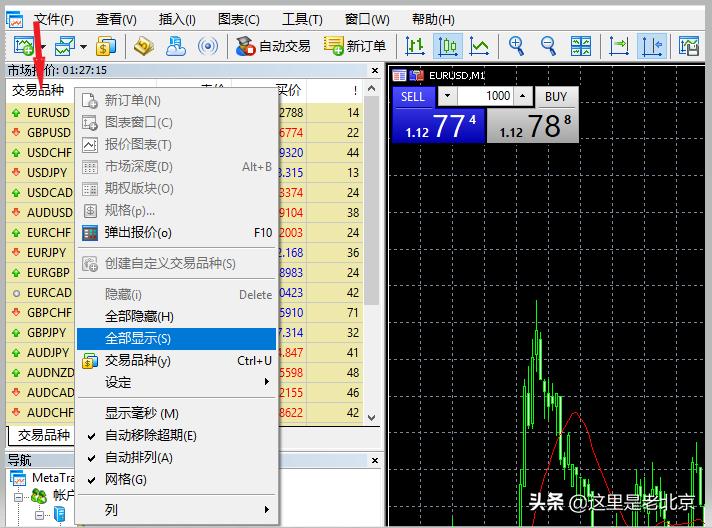712x528 pixels.
Task: Select the bar chart icon
Action: click(x=415, y=45)
